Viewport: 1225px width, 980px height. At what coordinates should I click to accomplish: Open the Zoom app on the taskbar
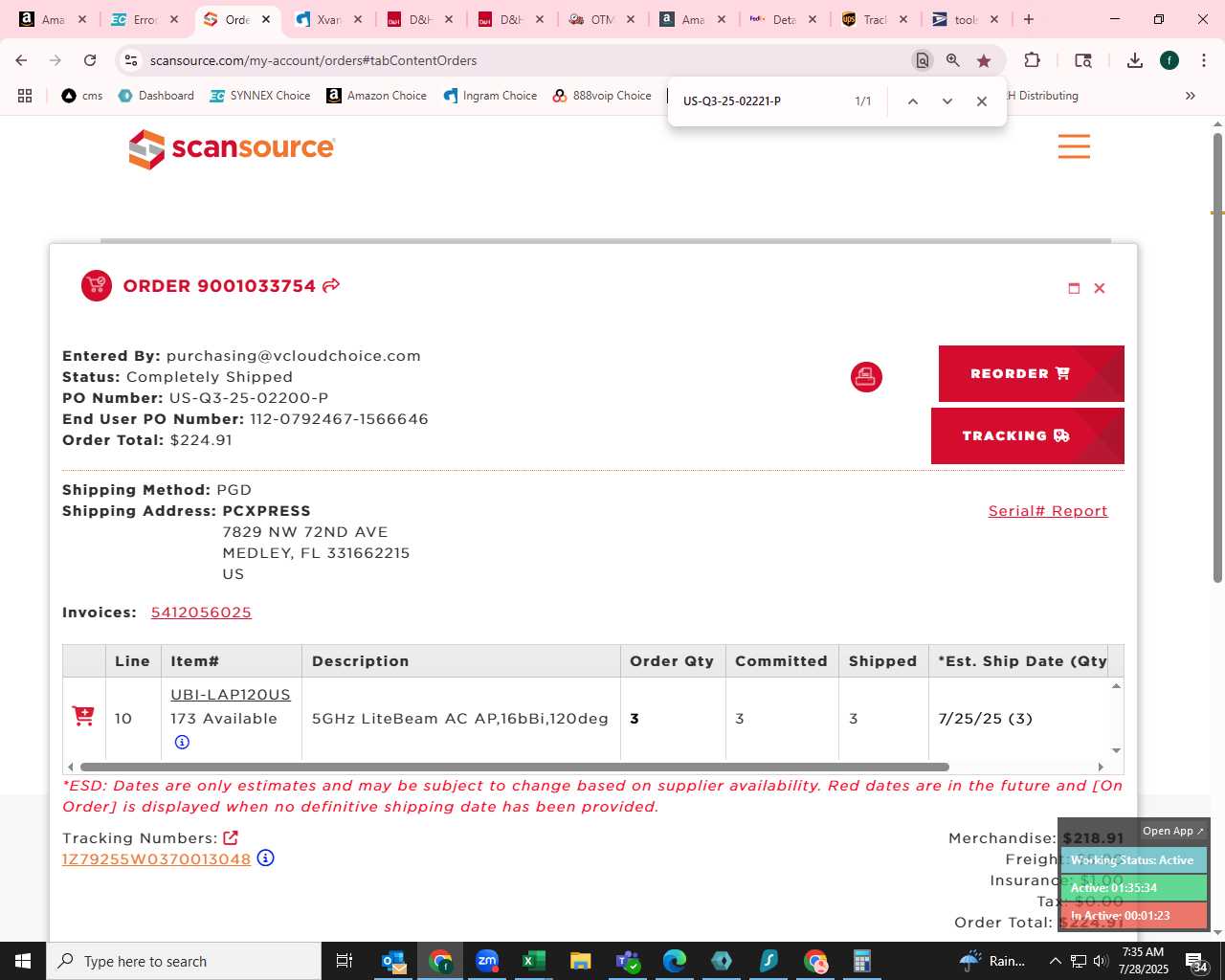(x=487, y=961)
